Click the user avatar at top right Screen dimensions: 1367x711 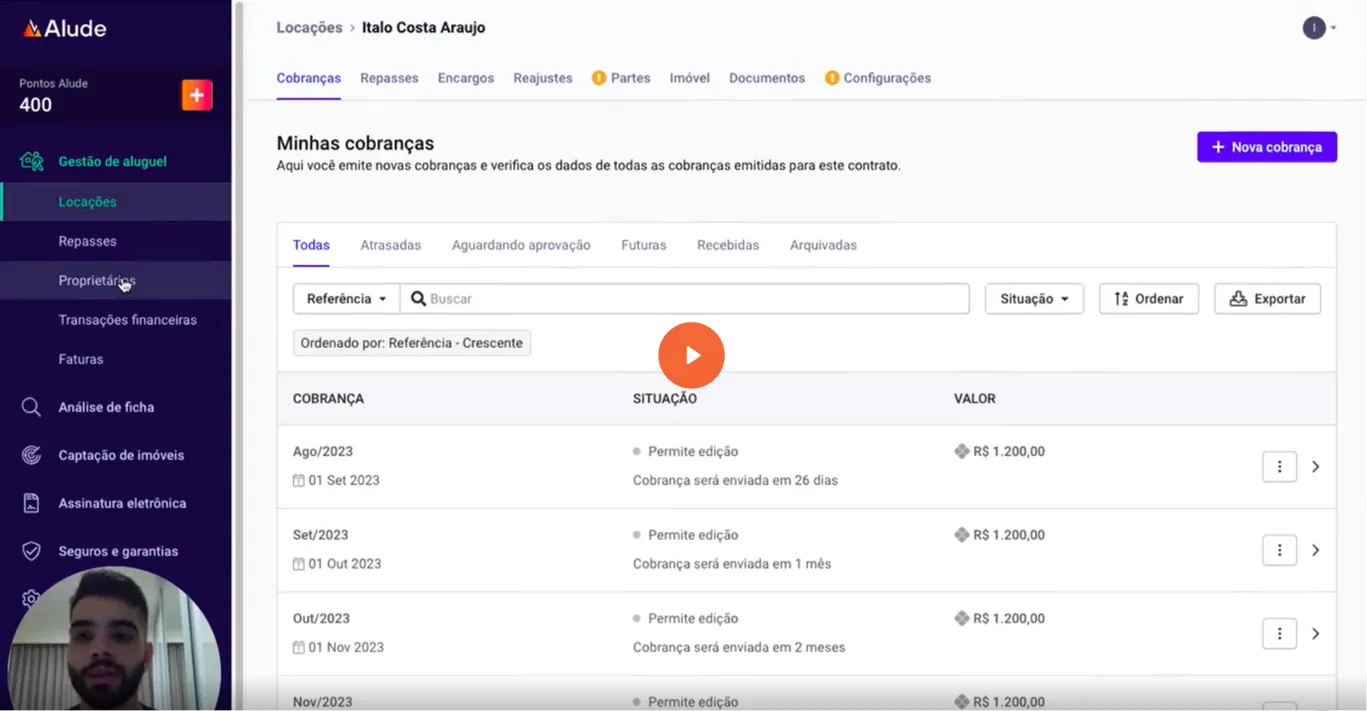(x=1313, y=28)
